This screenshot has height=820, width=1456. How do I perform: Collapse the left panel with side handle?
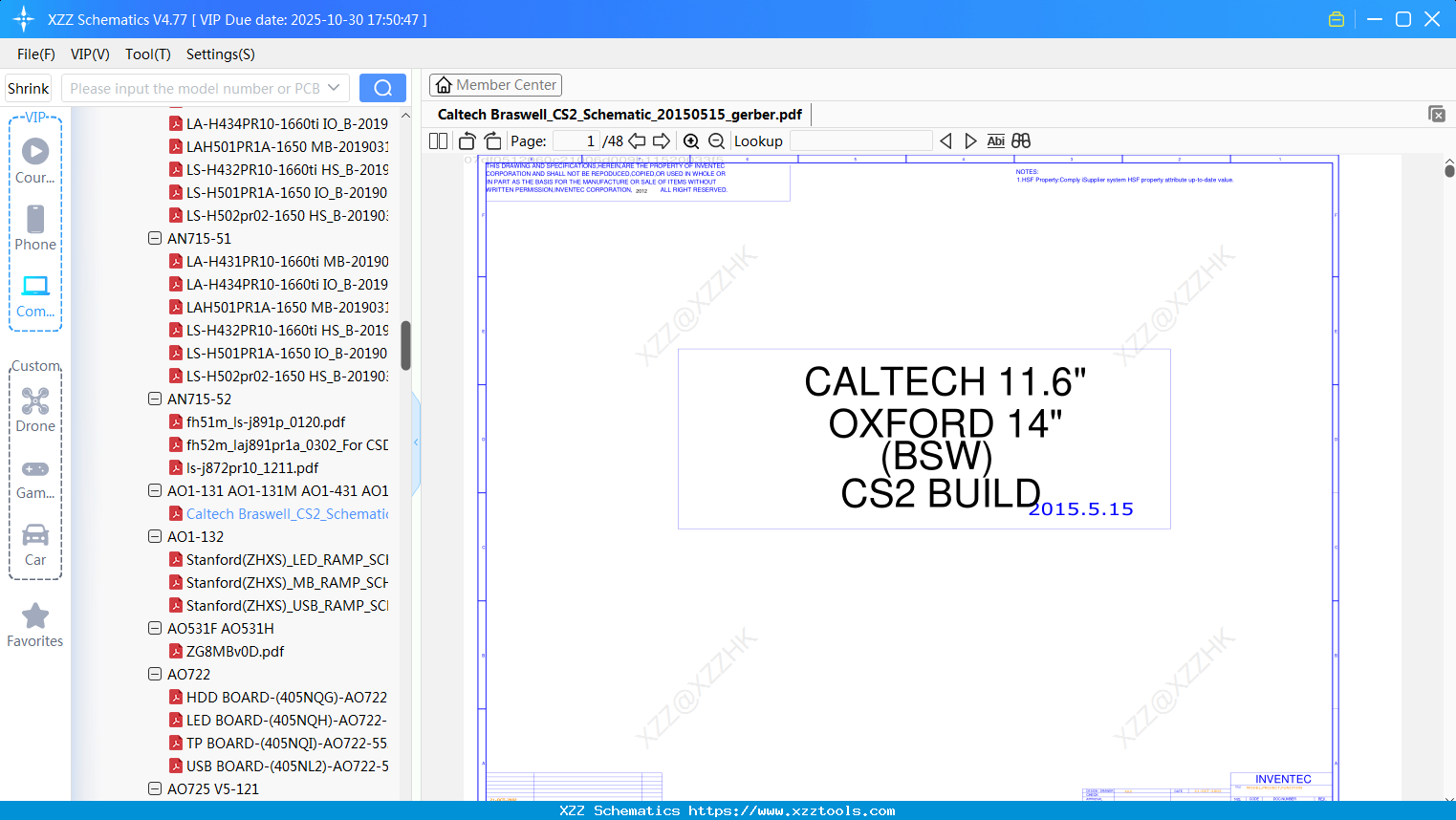coord(416,442)
